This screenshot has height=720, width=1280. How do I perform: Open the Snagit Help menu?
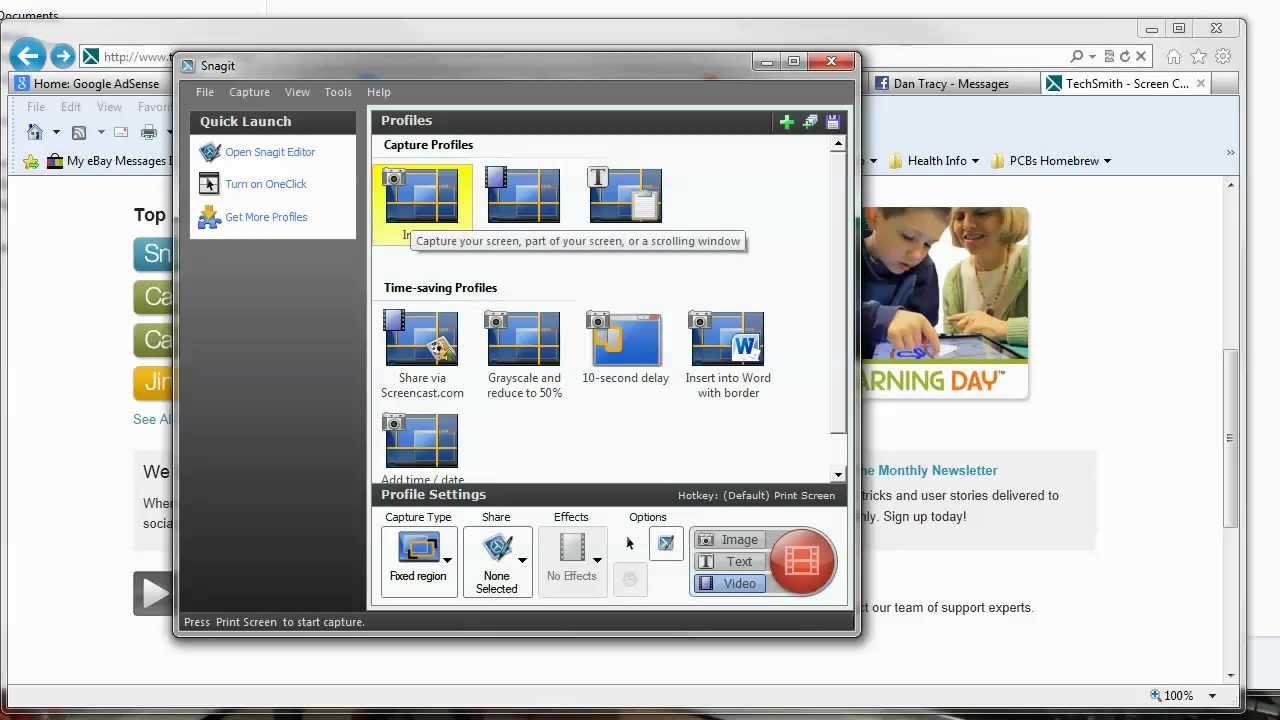click(378, 92)
